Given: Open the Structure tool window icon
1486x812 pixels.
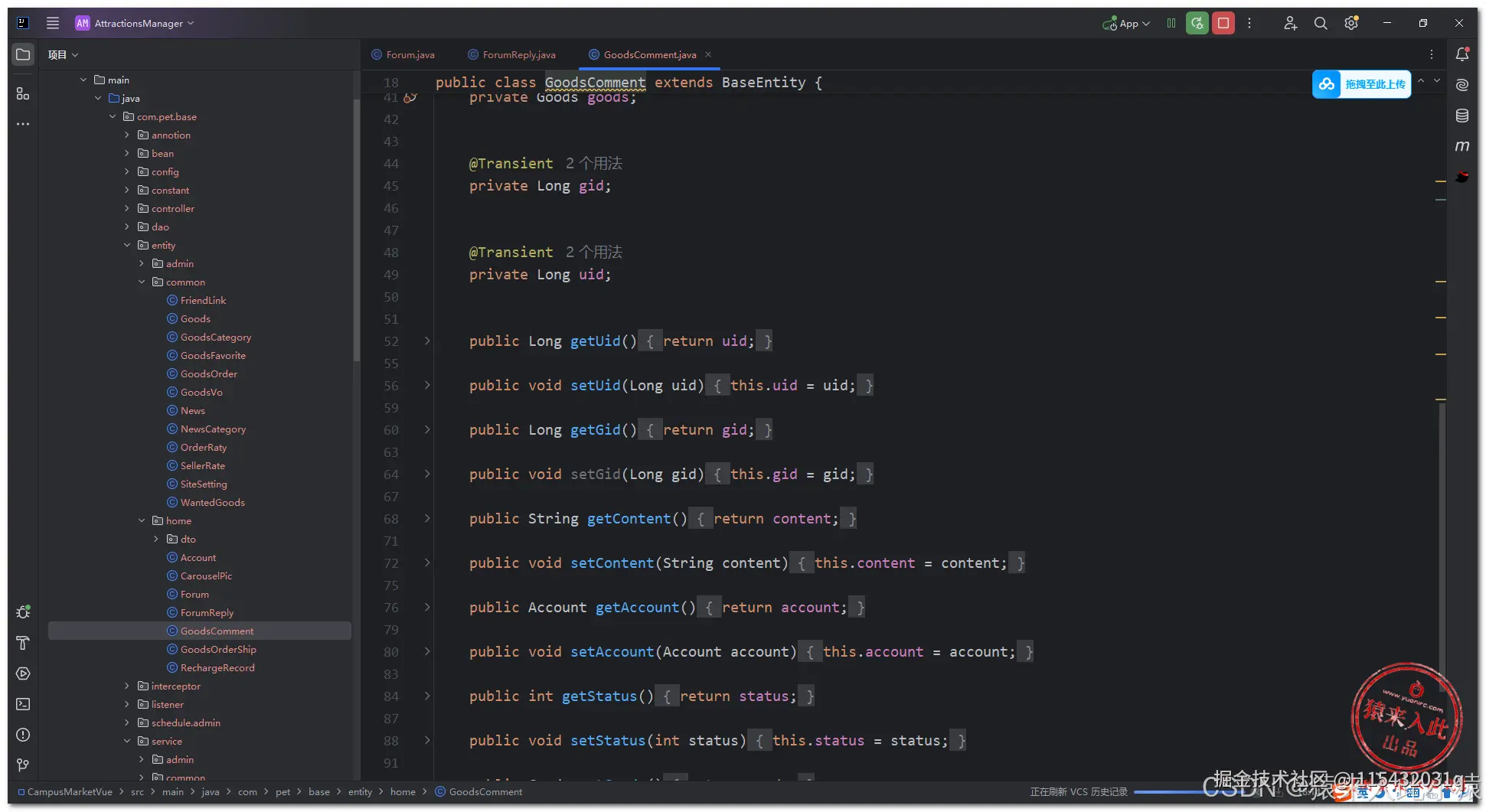Looking at the screenshot, I should [x=23, y=93].
